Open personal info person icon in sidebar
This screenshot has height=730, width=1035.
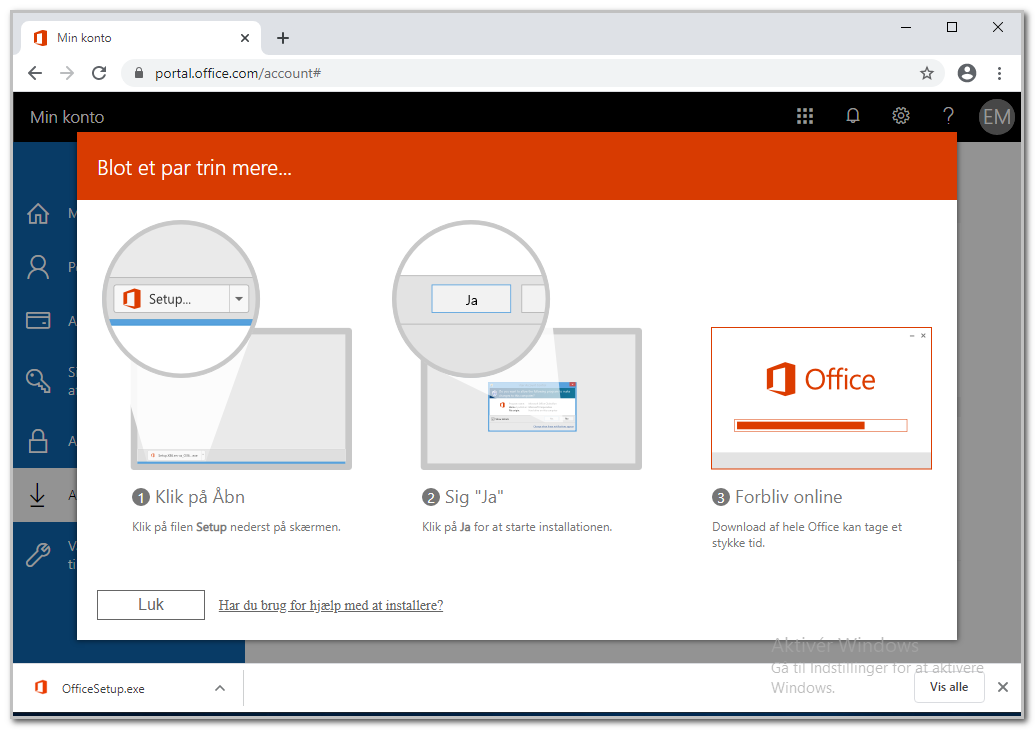pos(38,267)
